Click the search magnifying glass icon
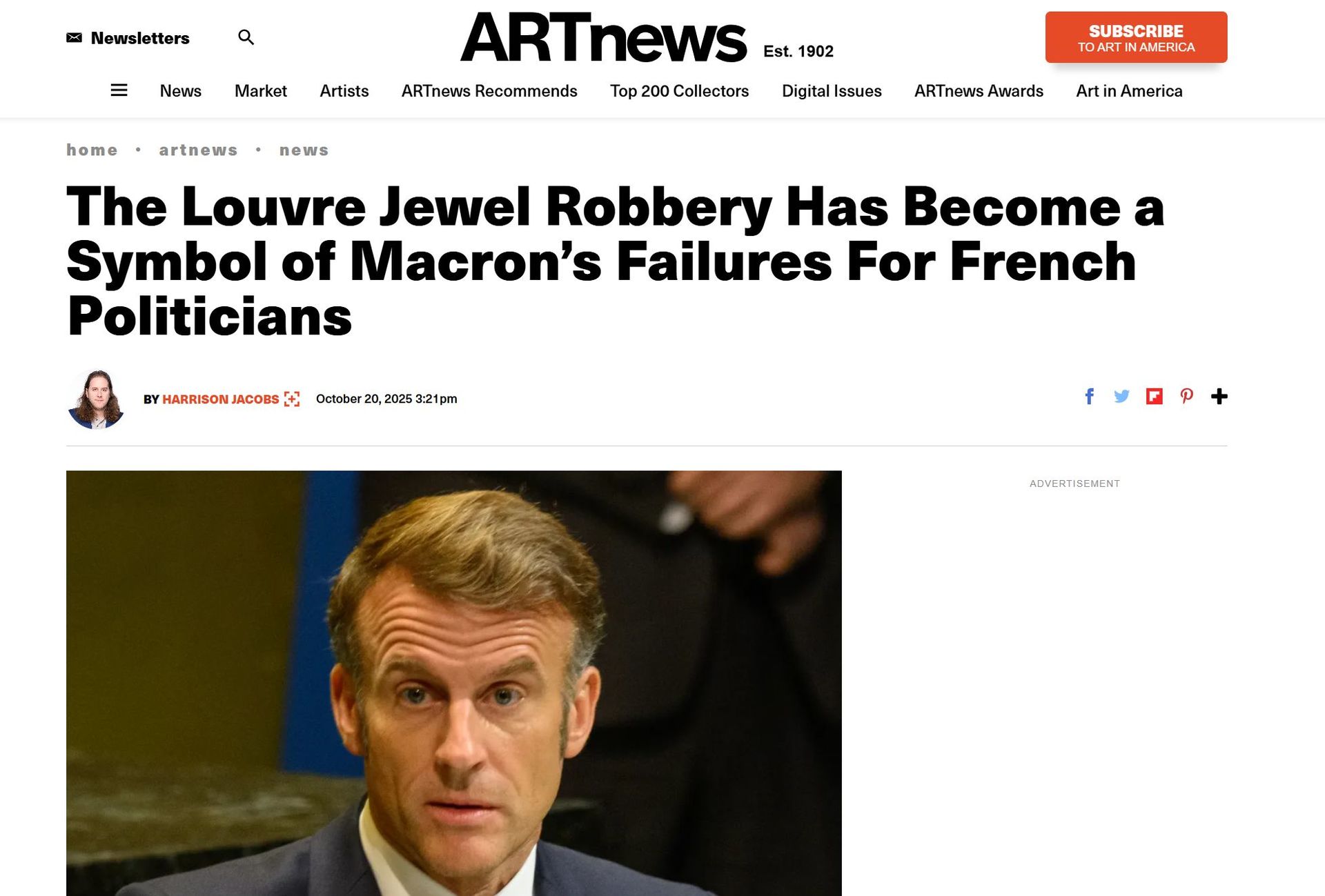Viewport: 1325px width, 896px height. [246, 37]
